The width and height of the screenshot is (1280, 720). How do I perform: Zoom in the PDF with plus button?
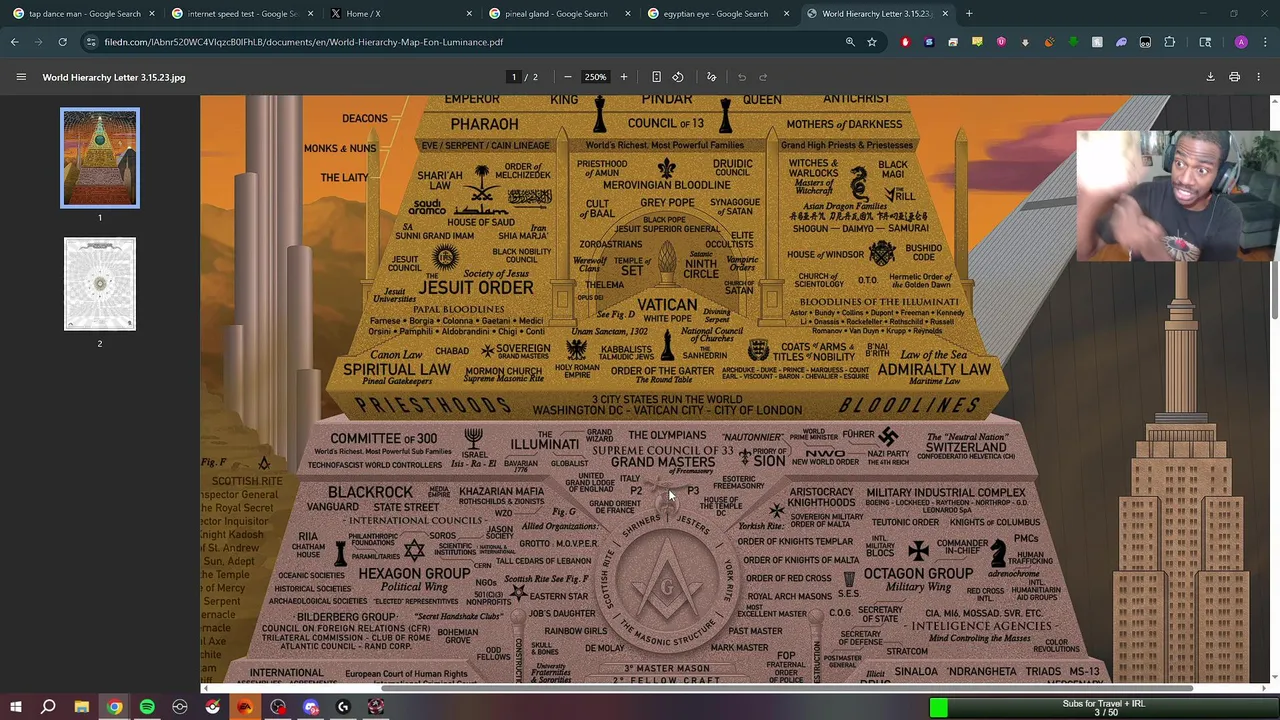pyautogui.click(x=624, y=77)
